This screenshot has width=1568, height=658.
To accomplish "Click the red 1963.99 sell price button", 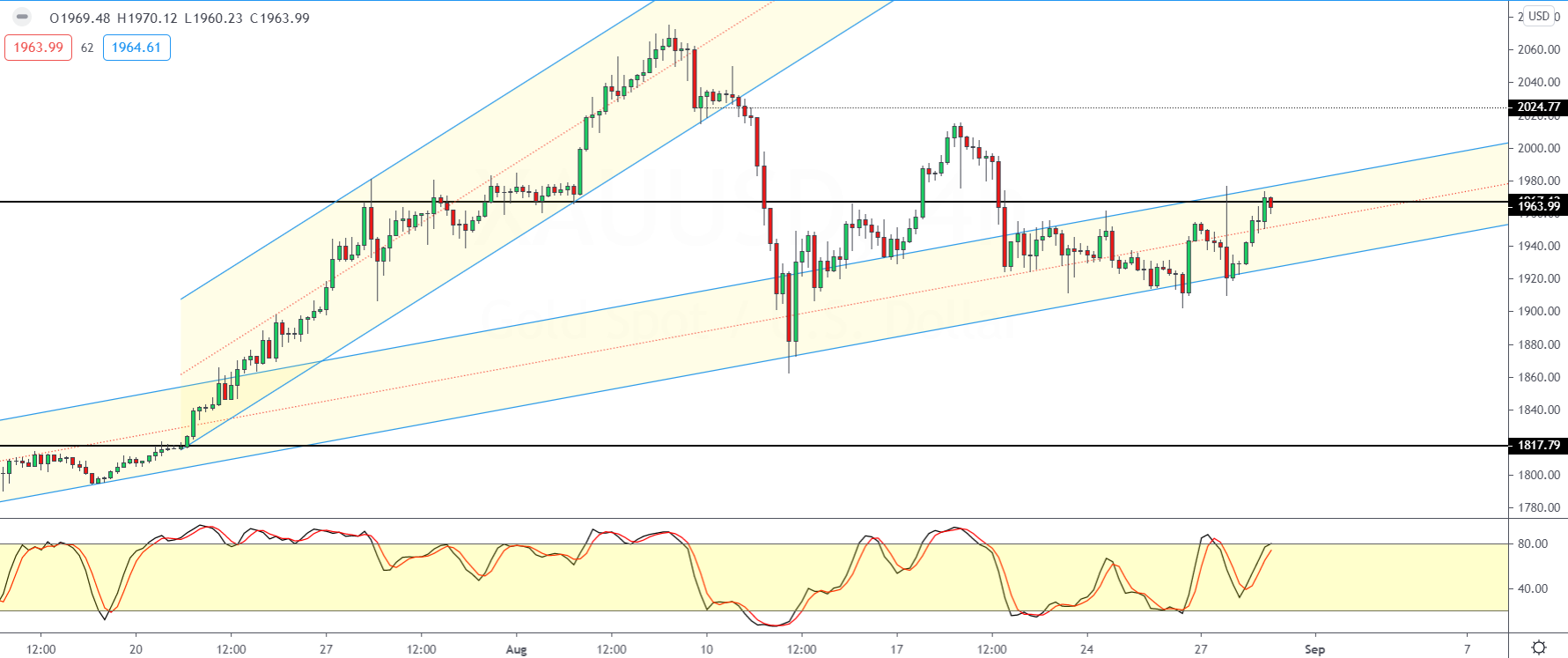I will click(39, 48).
